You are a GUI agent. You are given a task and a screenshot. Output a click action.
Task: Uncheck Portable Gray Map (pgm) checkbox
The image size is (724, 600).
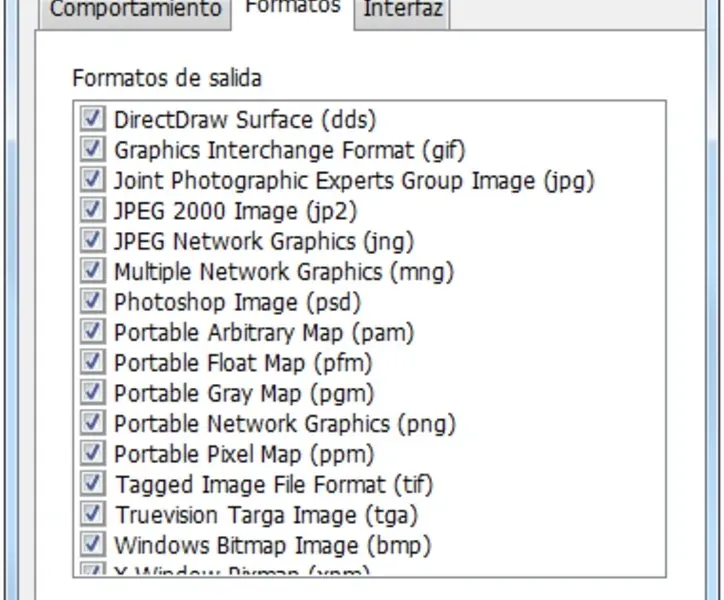point(93,393)
